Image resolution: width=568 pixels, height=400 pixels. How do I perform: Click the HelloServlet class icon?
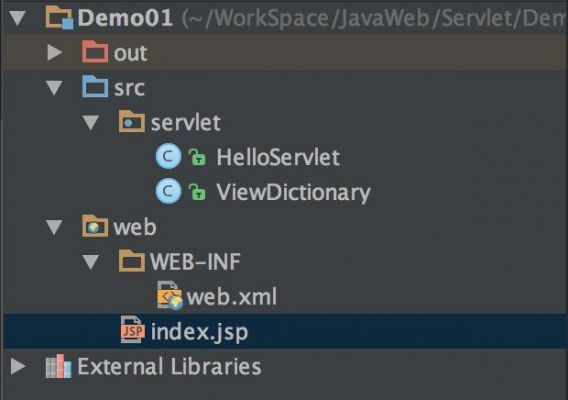click(x=168, y=157)
